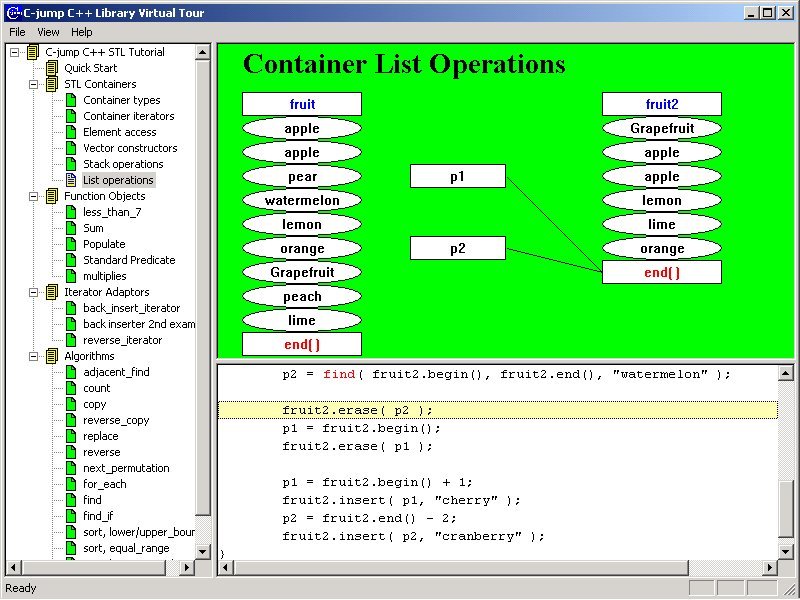Click the count page icon
The width and height of the screenshot is (800, 600).
(x=71, y=388)
